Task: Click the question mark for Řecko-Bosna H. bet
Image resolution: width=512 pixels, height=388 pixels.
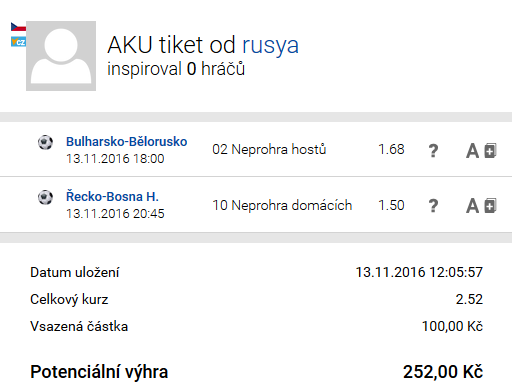Action: point(433,206)
